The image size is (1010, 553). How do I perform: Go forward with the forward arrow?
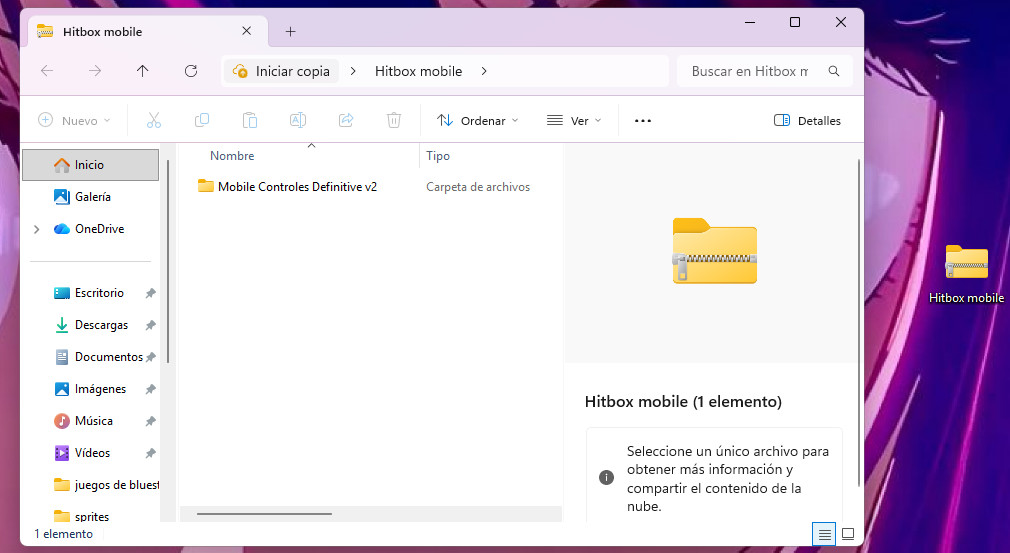(95, 71)
